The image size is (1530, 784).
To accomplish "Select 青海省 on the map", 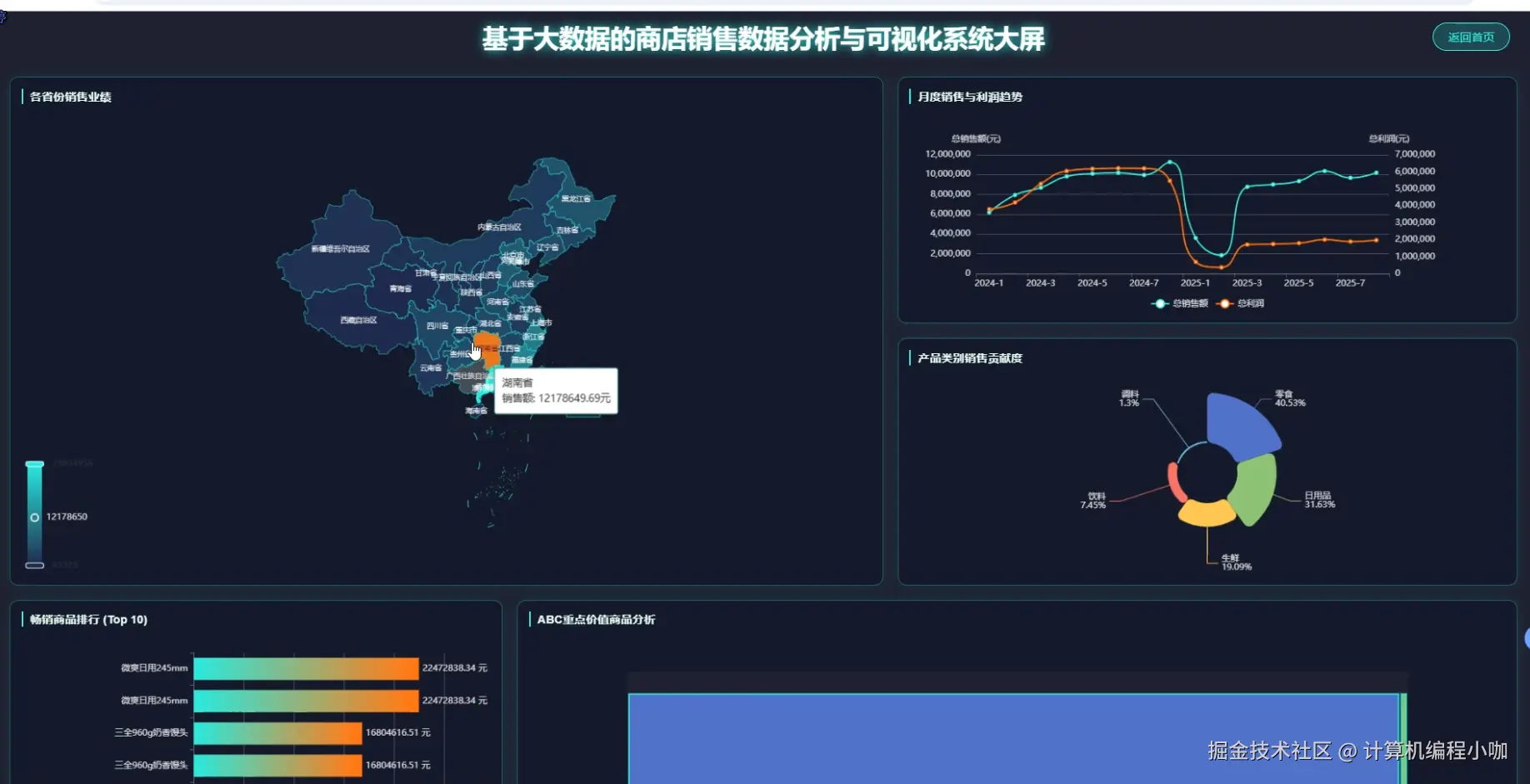I will pyautogui.click(x=400, y=288).
